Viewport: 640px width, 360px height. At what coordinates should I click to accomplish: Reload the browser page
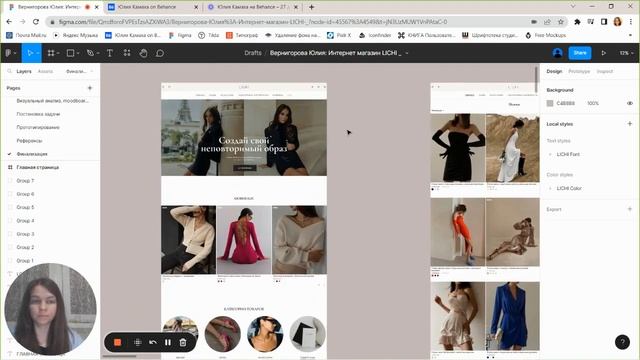click(36, 22)
